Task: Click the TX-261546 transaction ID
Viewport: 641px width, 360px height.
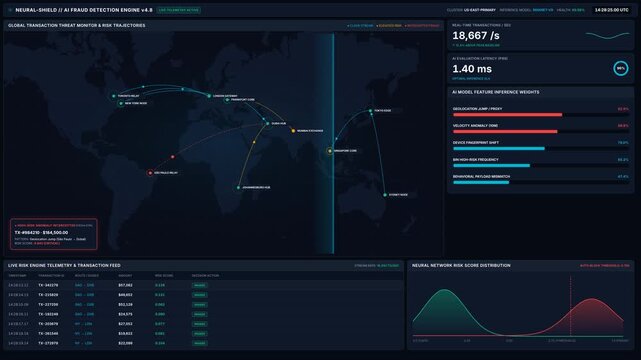Action: coord(48,333)
